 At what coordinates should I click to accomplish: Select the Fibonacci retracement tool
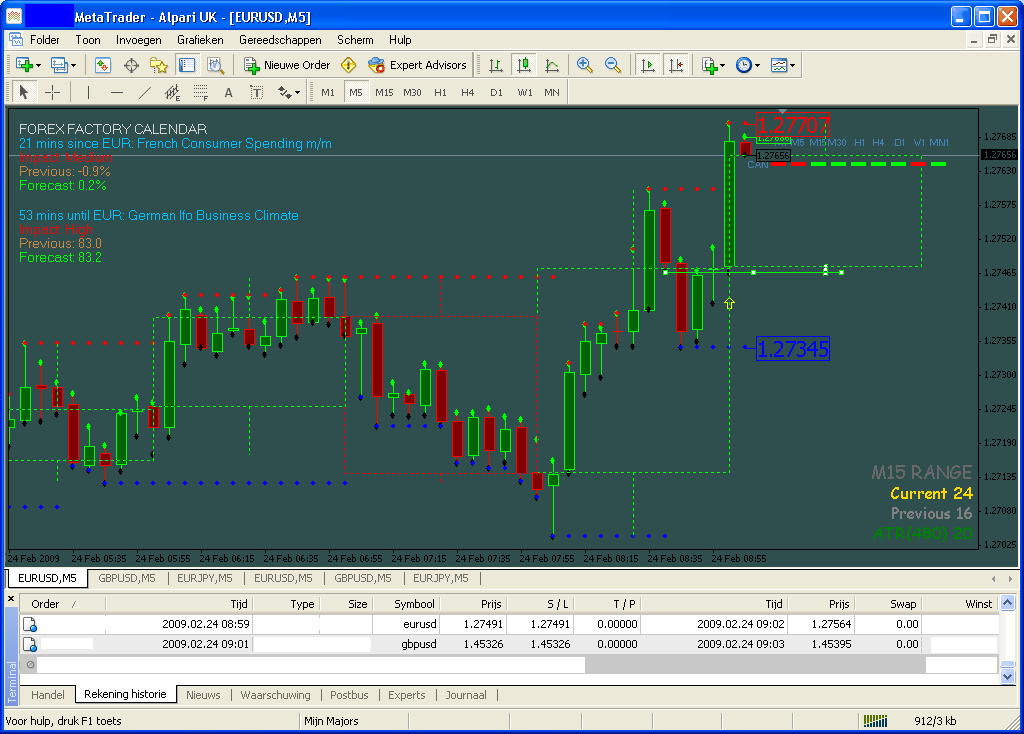[x=200, y=93]
